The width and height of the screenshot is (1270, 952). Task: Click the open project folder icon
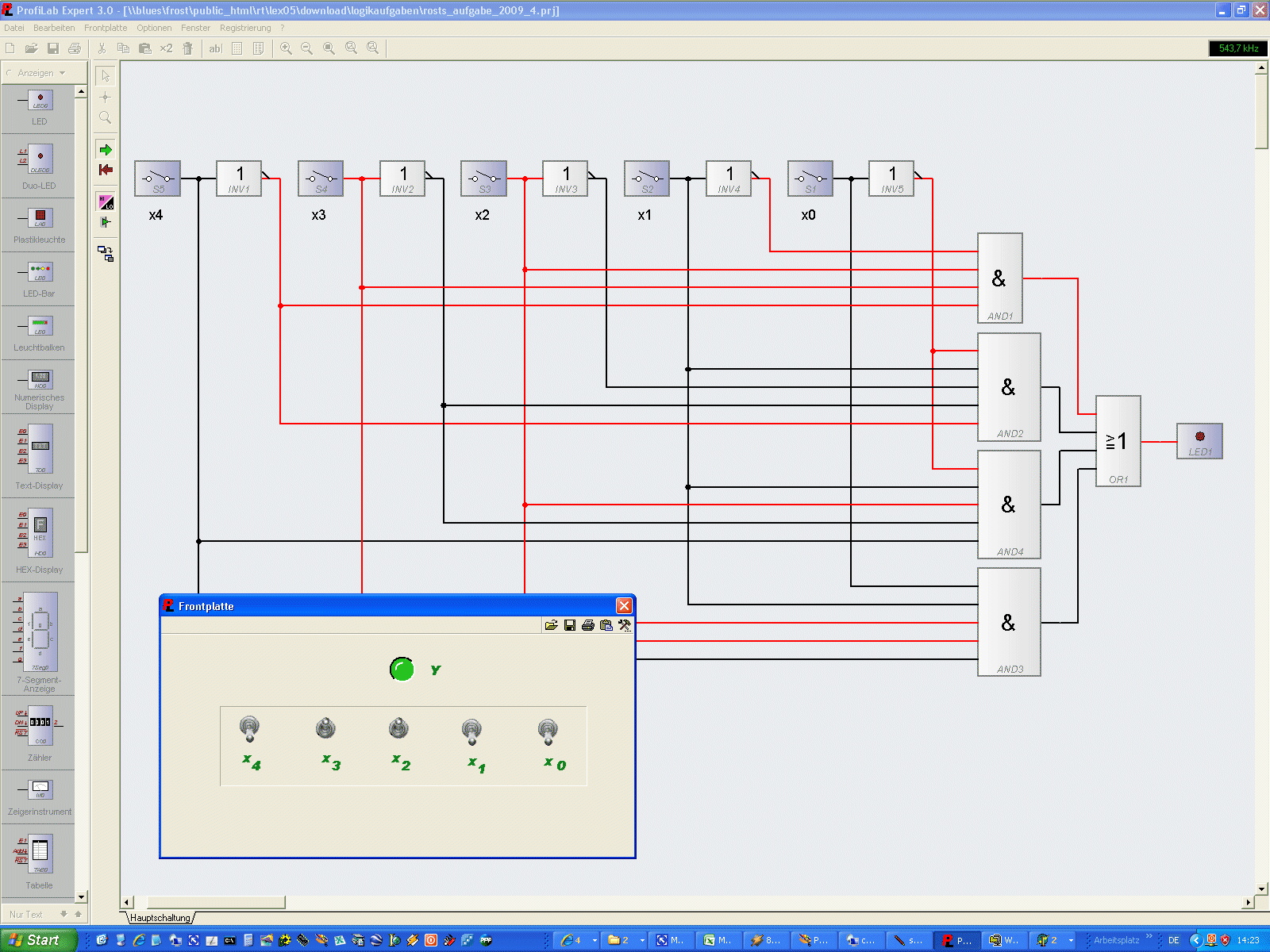click(31, 48)
